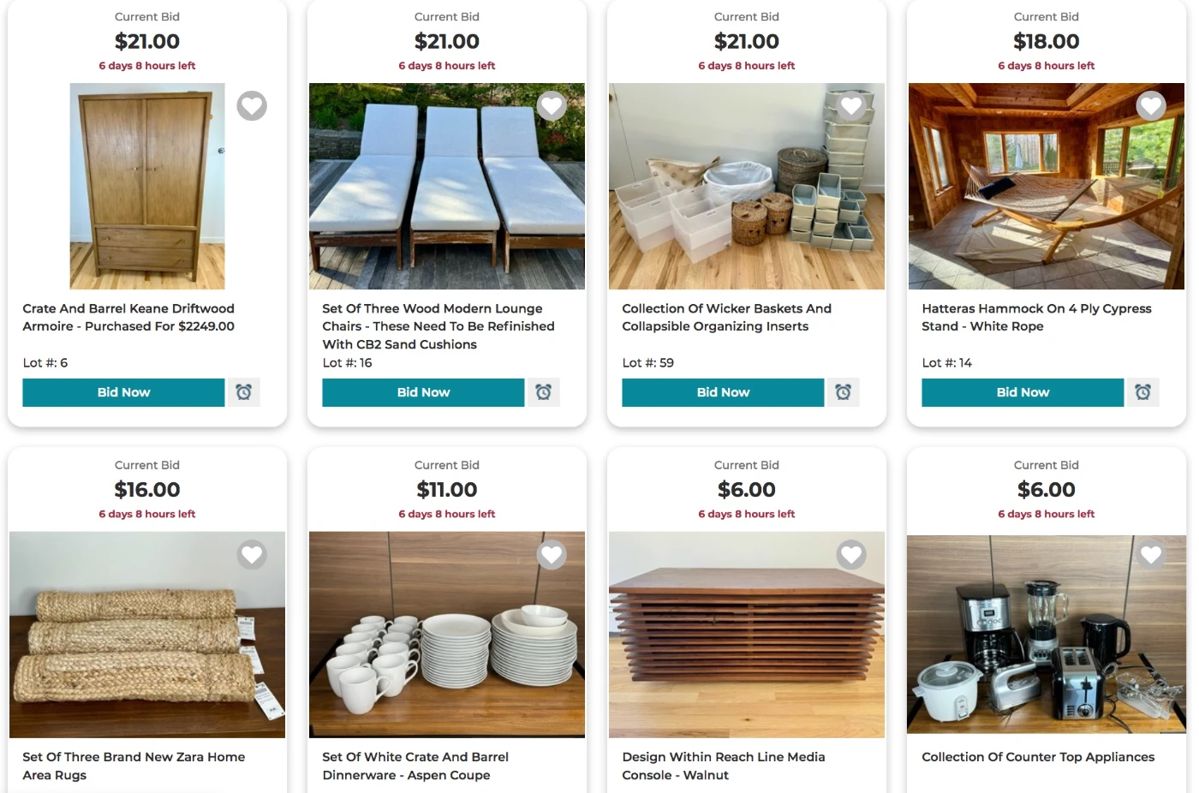This screenshot has width=1199, height=793.
Task: Click alarm clock for hammock lot 14
Action: point(1143,392)
